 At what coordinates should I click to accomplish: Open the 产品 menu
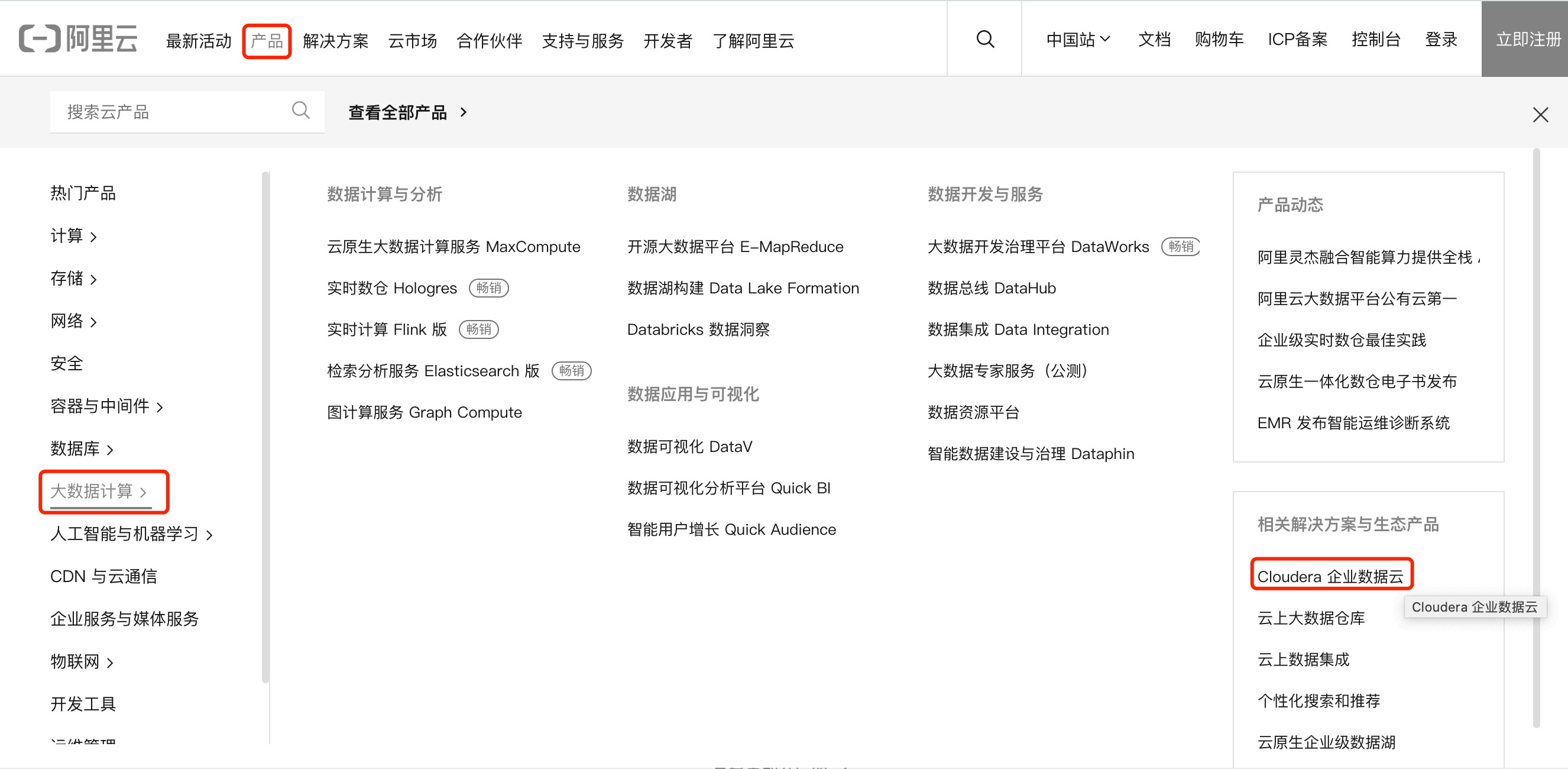coord(267,40)
